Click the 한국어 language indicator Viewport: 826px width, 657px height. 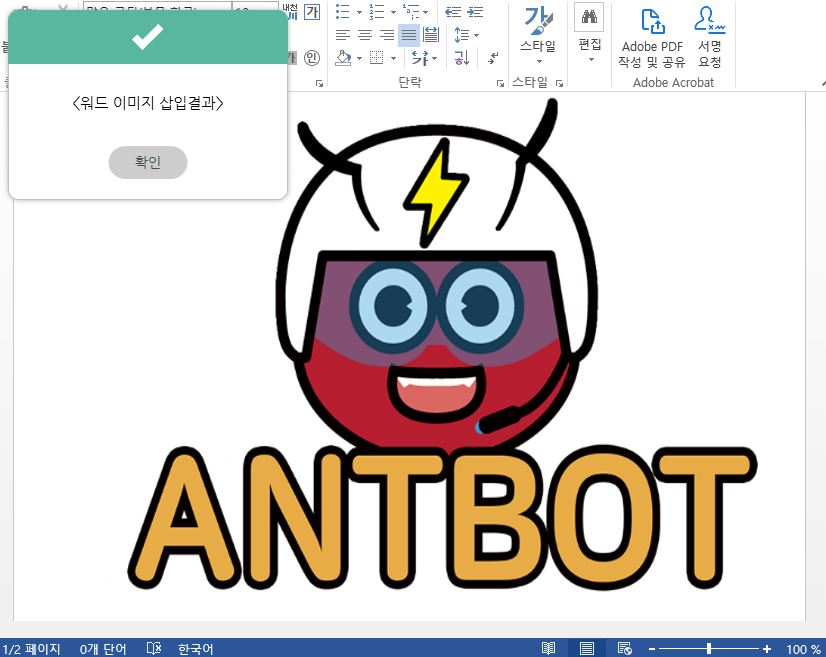coord(195,649)
